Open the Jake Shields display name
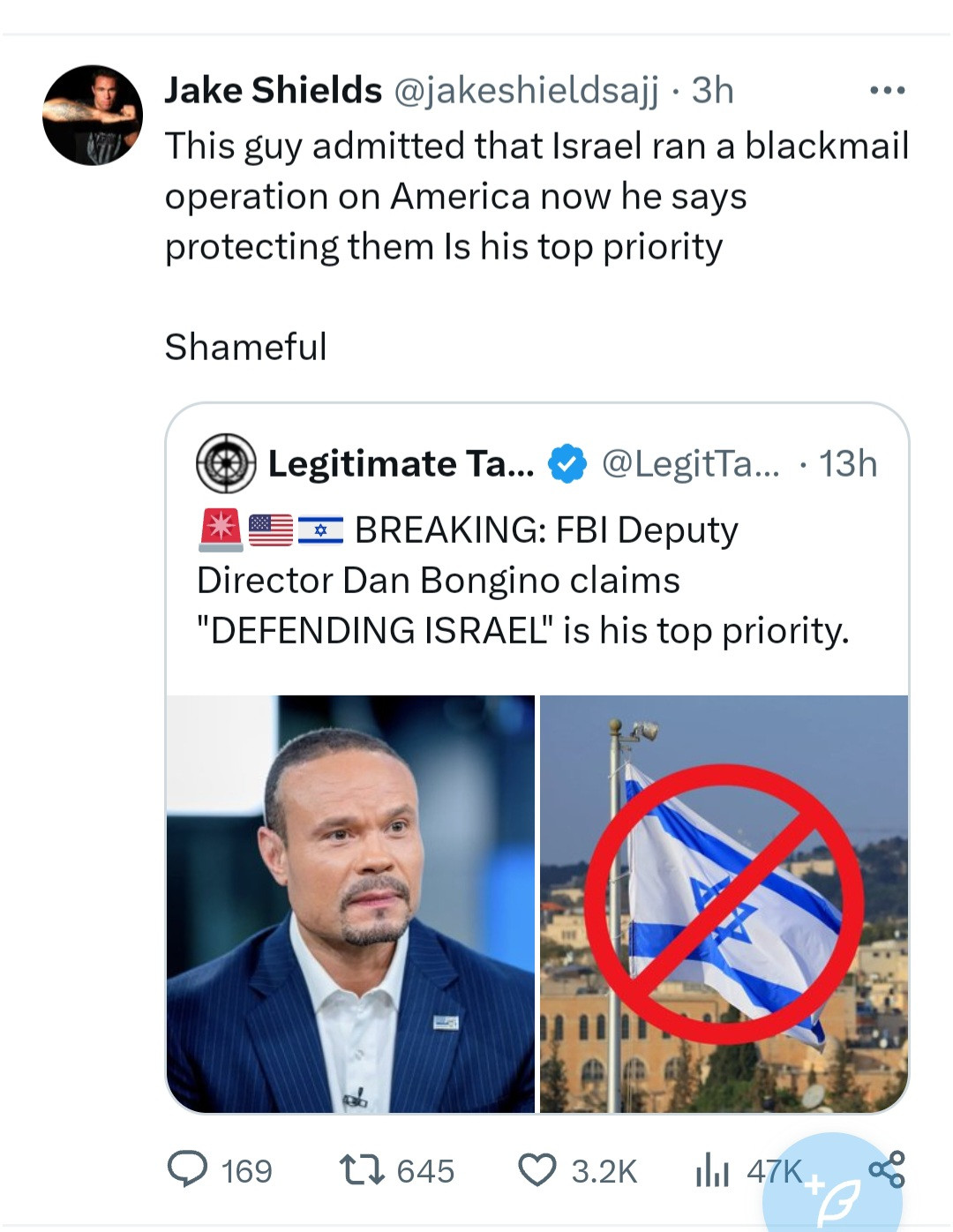The width and height of the screenshot is (953, 1232). coord(273,90)
